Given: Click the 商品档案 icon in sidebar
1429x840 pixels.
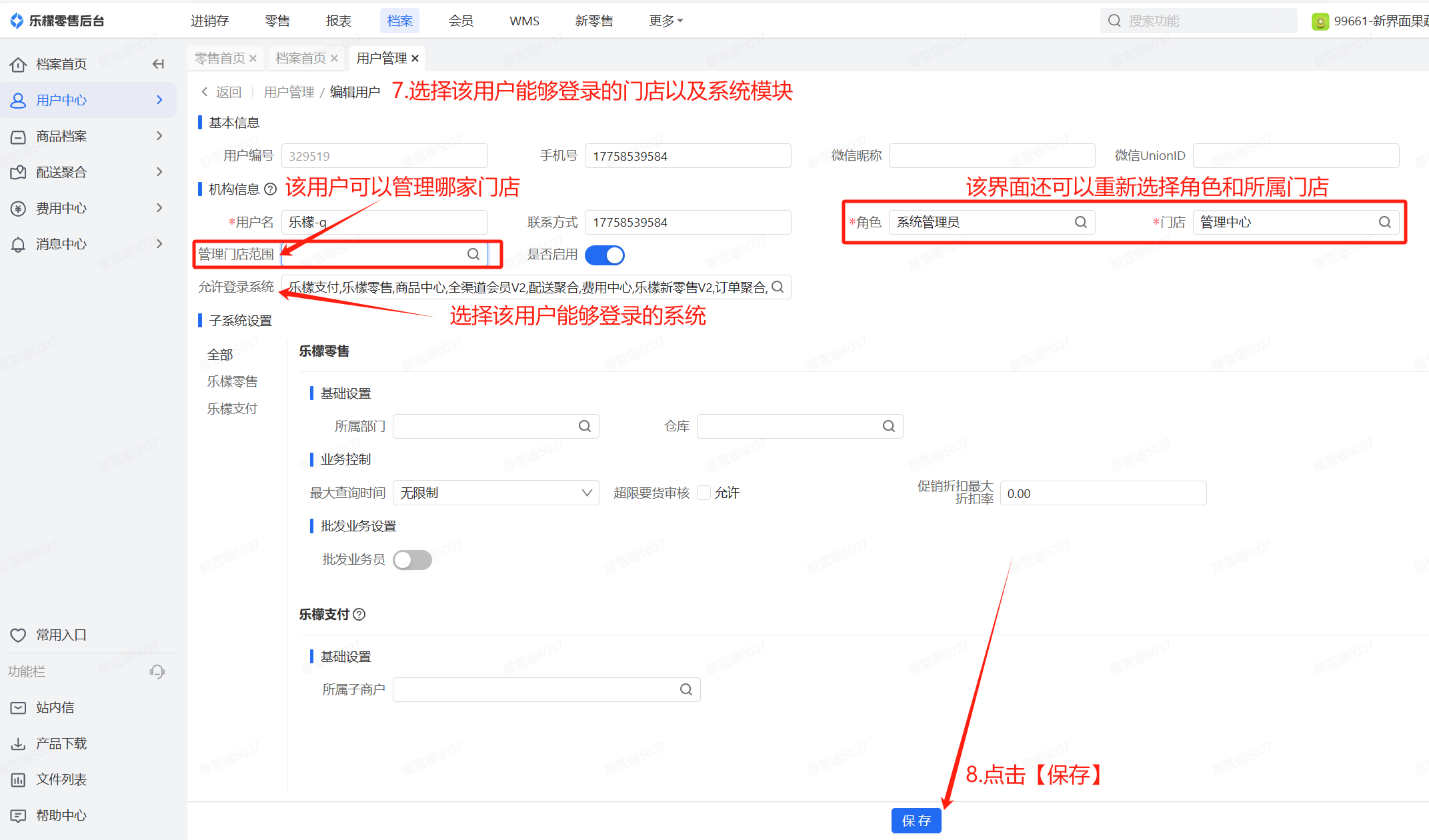Looking at the screenshot, I should tap(18, 136).
